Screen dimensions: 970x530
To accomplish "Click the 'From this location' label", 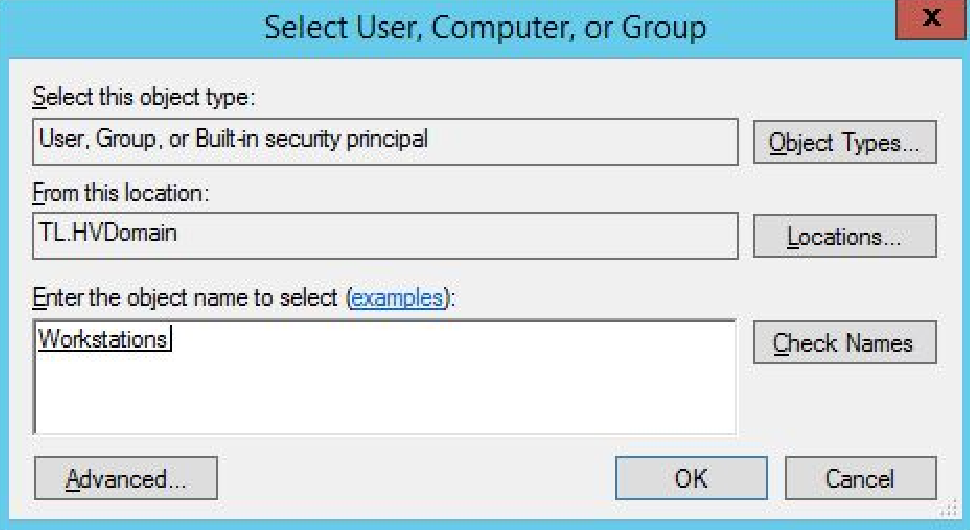I will [121, 191].
